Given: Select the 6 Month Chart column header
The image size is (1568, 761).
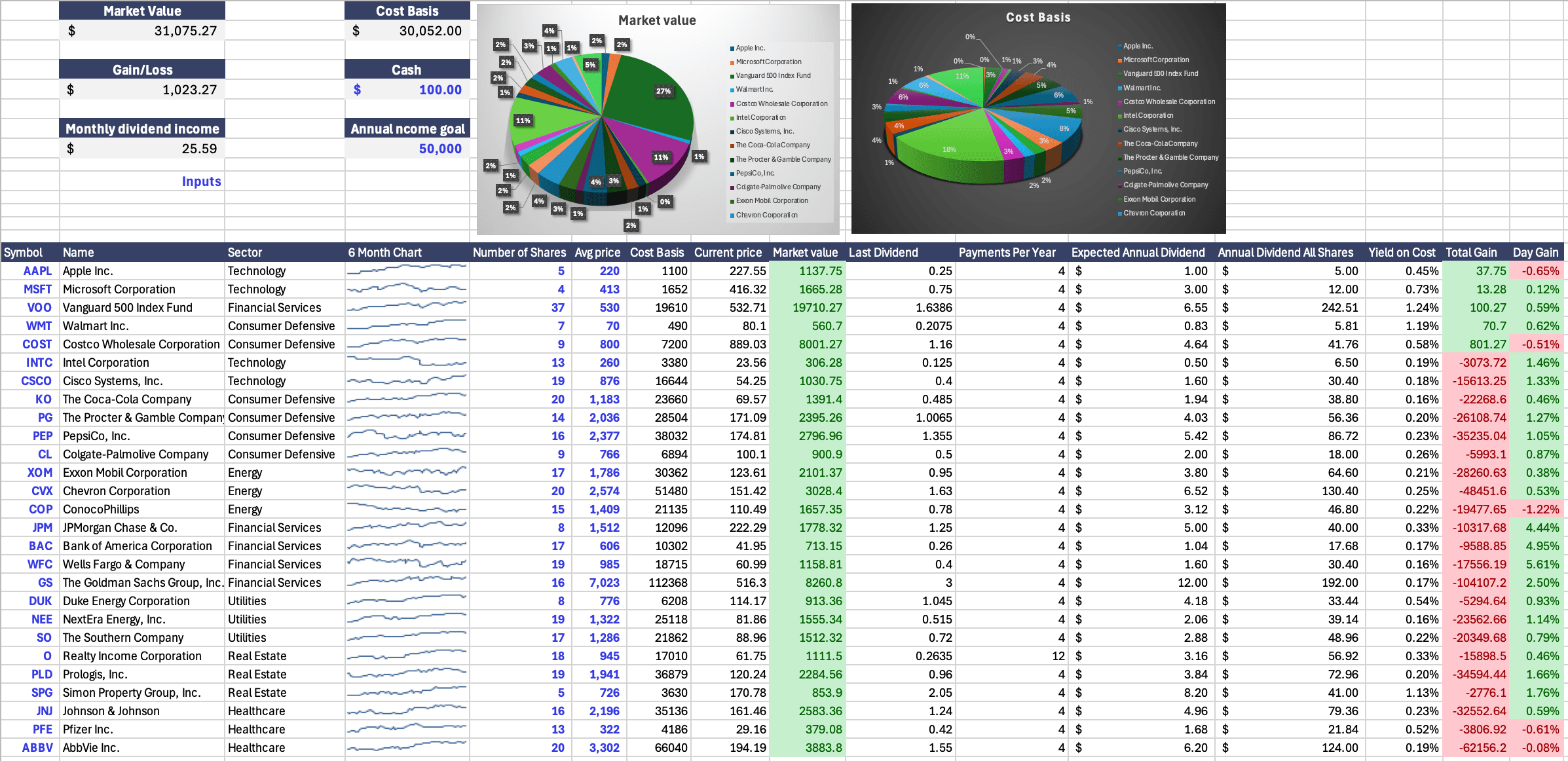Looking at the screenshot, I should 385,252.
